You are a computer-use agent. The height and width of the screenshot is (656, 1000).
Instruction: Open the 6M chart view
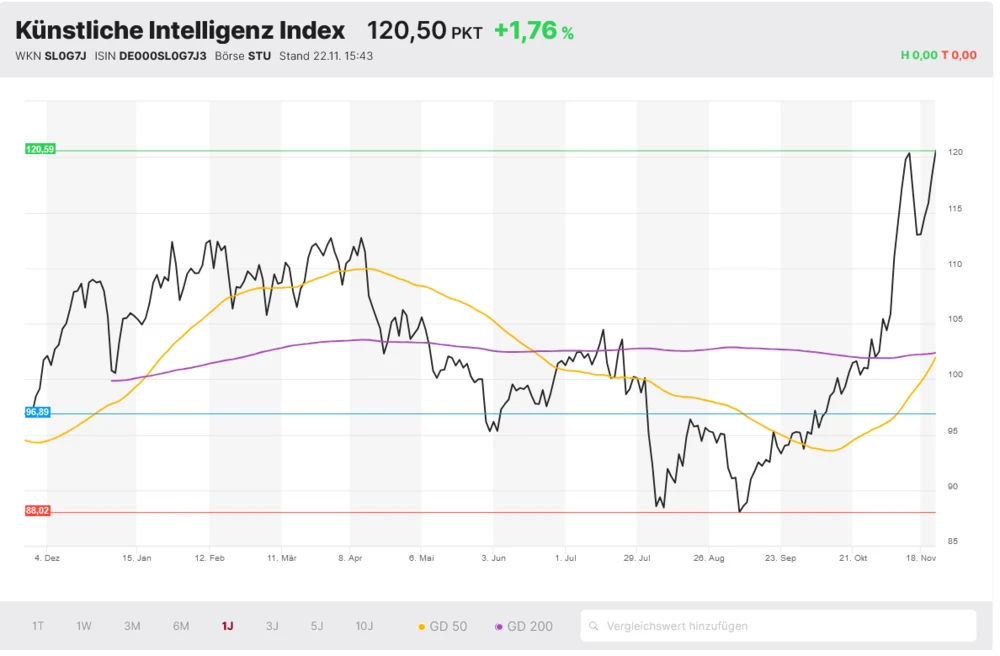click(x=180, y=625)
